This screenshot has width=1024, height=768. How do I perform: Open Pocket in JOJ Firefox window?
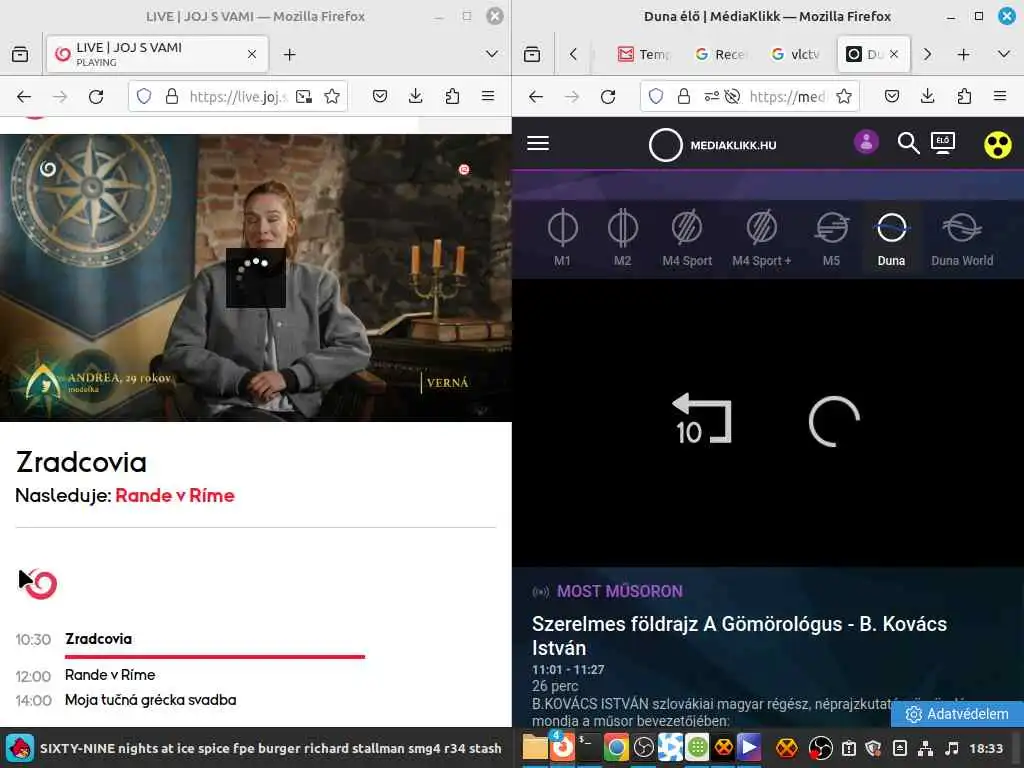(x=379, y=97)
